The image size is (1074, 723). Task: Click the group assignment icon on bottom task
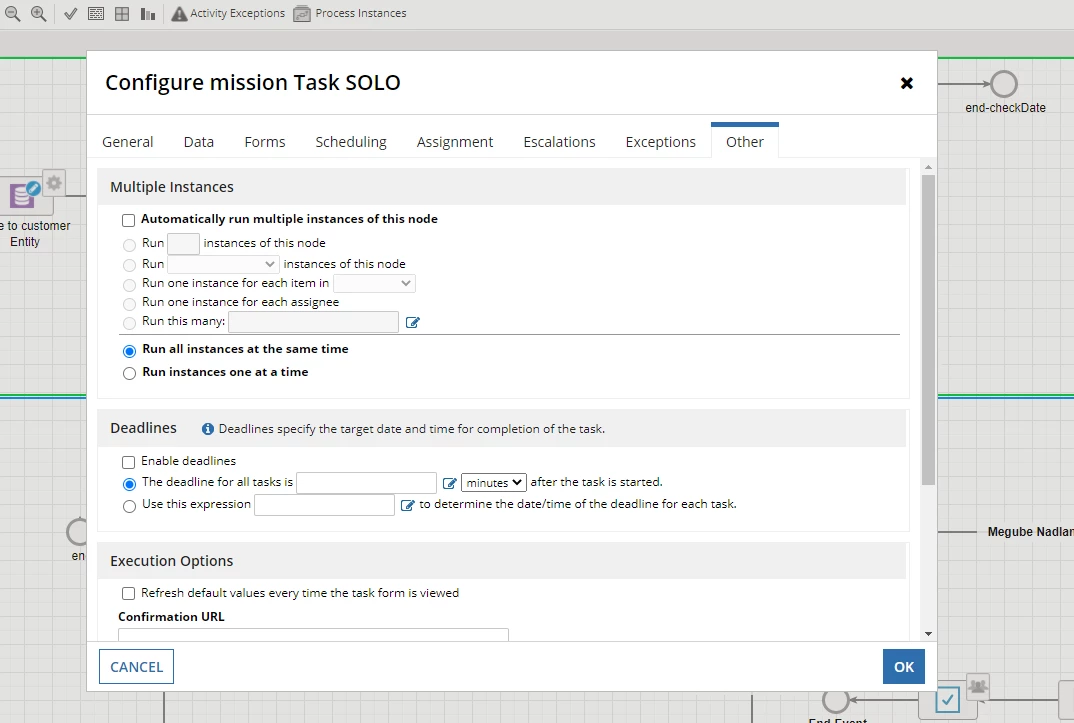coord(978,685)
